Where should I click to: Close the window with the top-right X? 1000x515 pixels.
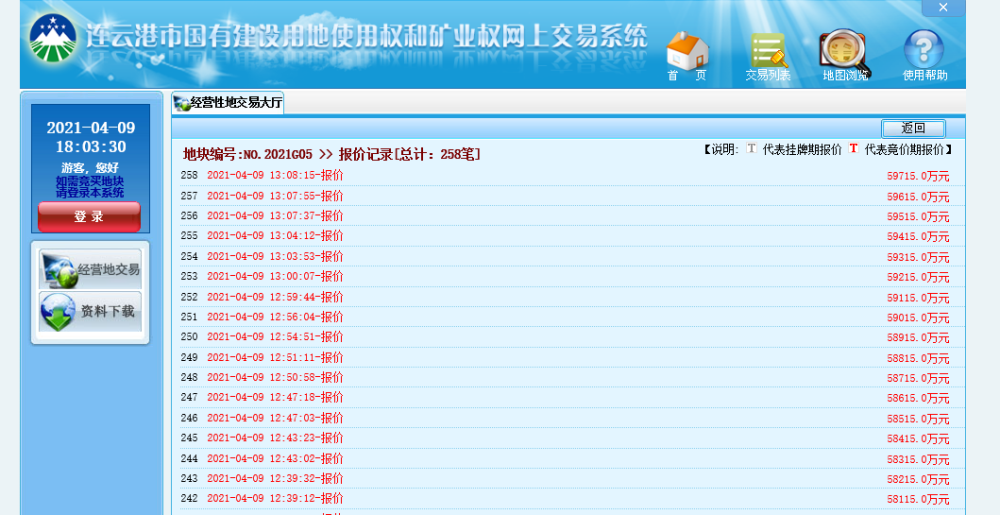tap(942, 8)
